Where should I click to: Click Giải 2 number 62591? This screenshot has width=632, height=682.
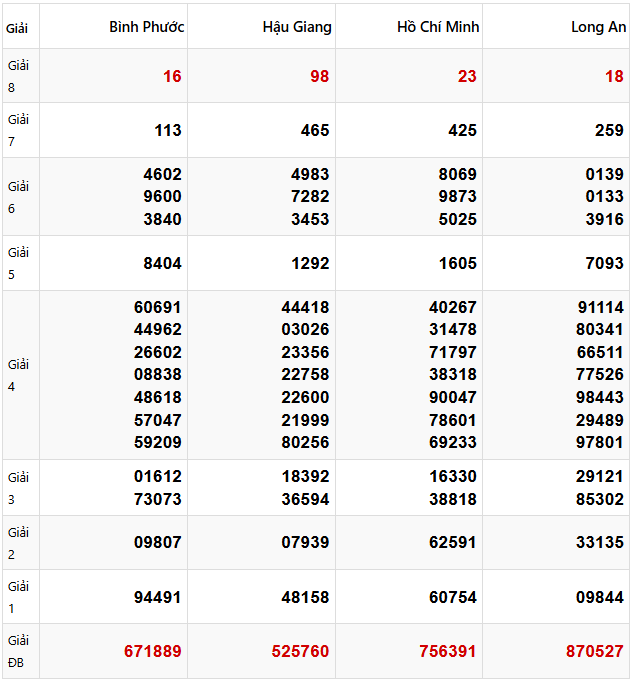(x=453, y=543)
